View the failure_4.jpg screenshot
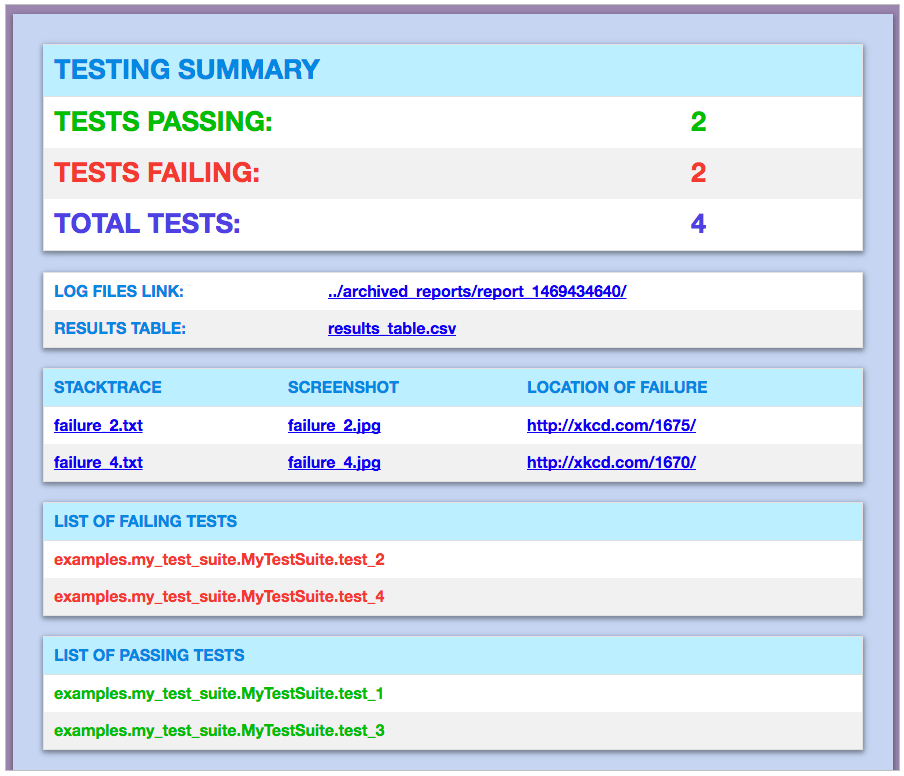 coord(334,462)
